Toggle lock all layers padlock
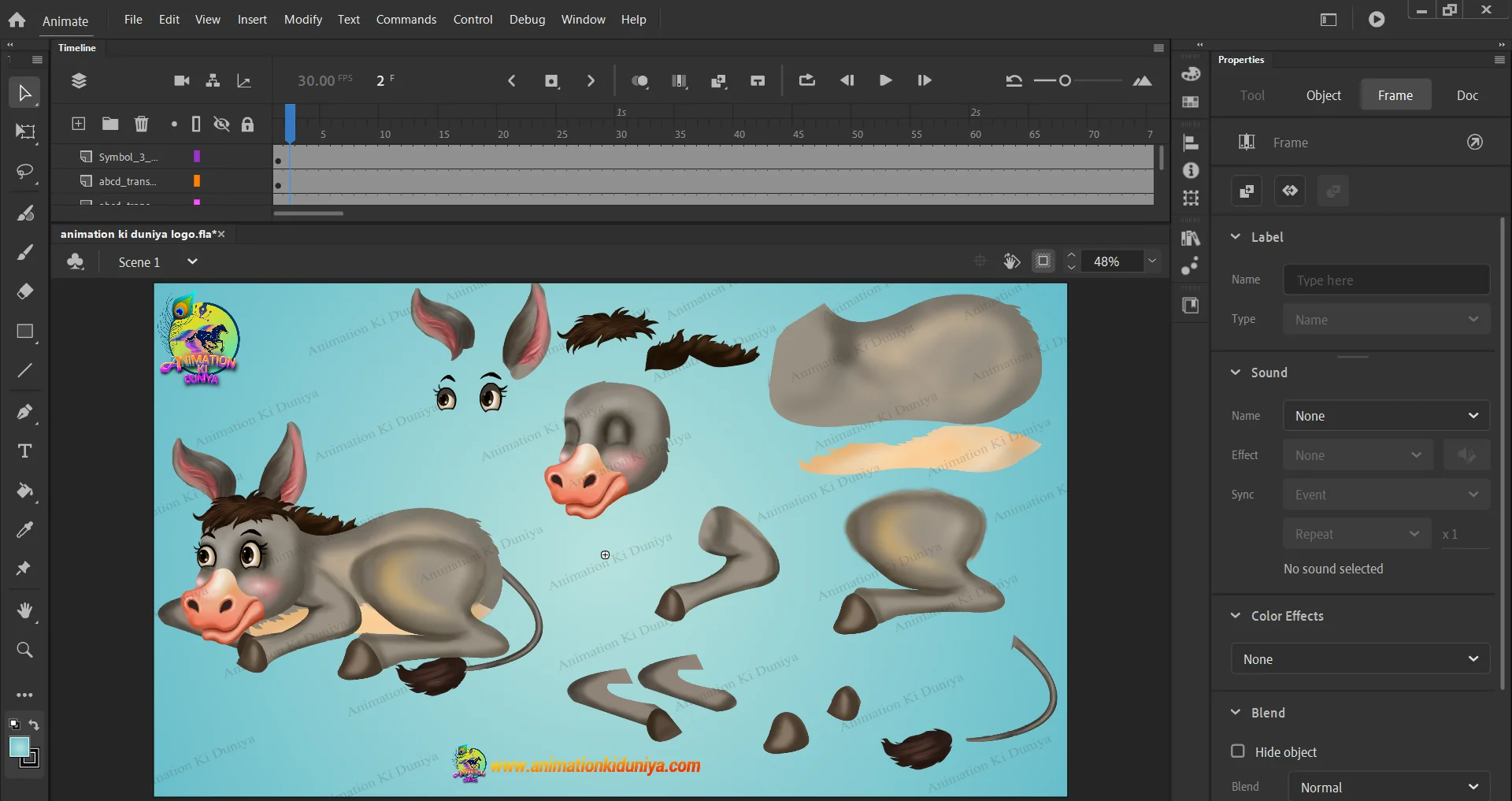This screenshot has width=1512, height=801. 247,124
